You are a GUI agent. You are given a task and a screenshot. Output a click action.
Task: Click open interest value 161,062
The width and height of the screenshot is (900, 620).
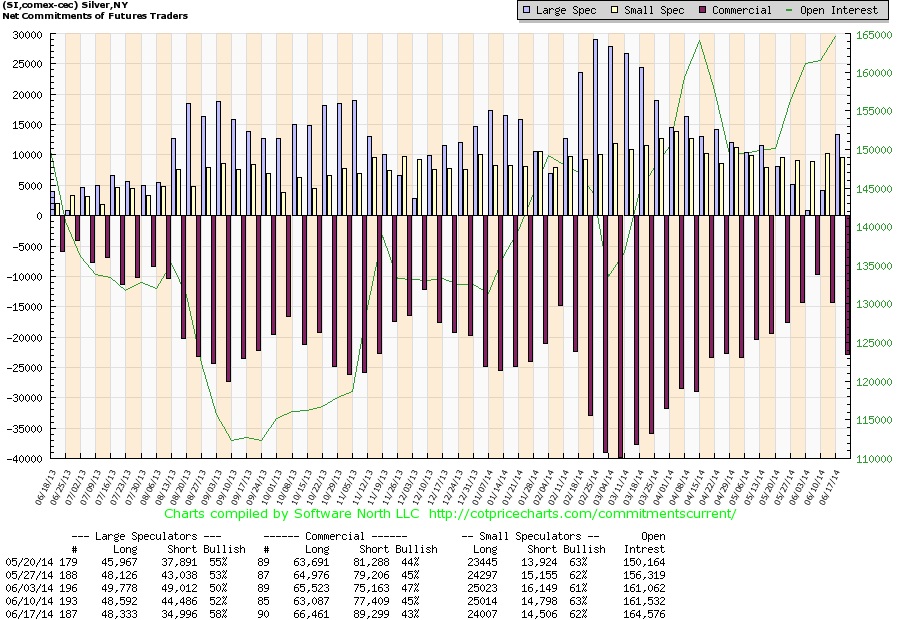644,588
